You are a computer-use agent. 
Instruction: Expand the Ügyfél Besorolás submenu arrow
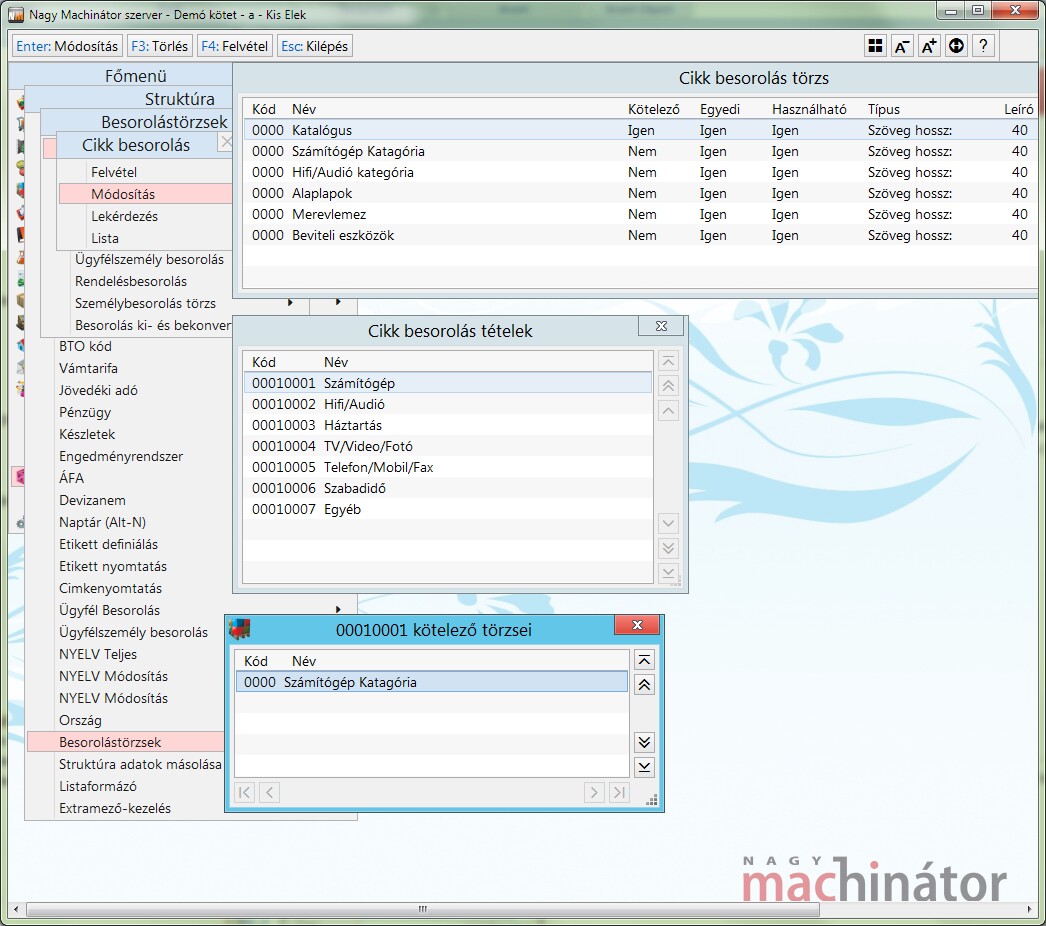click(338, 609)
